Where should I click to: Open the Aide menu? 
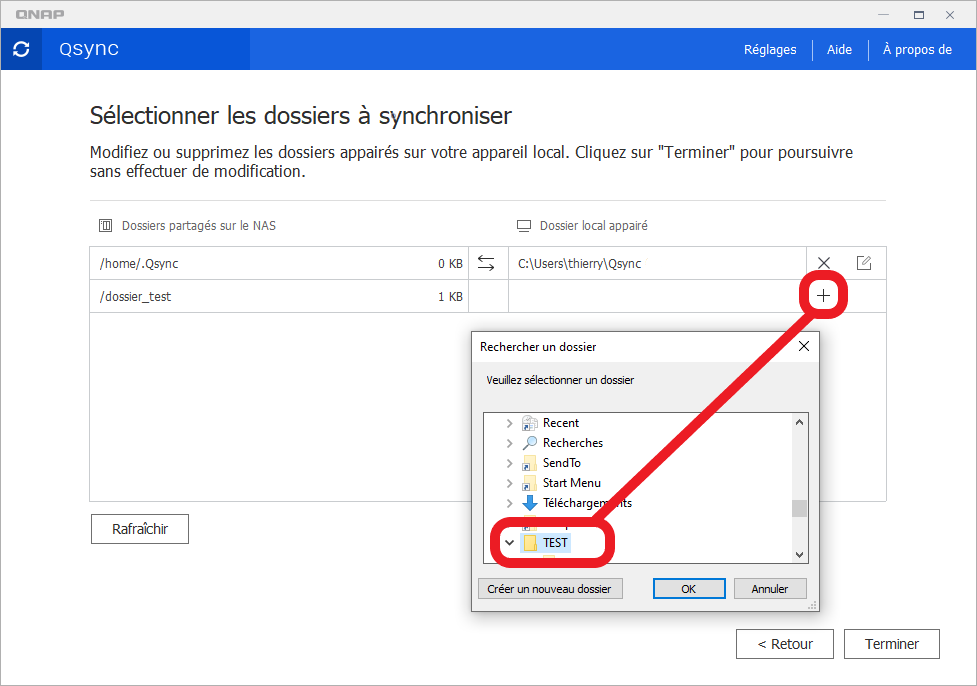(x=839, y=49)
